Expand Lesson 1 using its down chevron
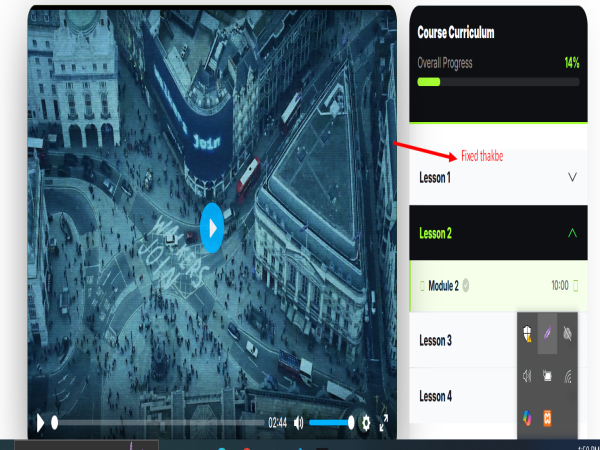 click(x=572, y=177)
